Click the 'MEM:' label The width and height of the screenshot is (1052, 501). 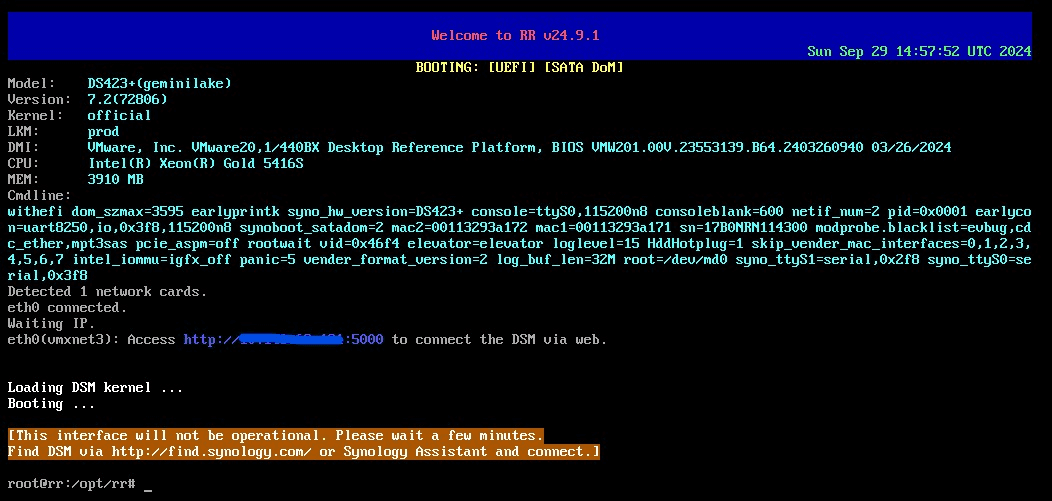pyautogui.click(x=23, y=180)
